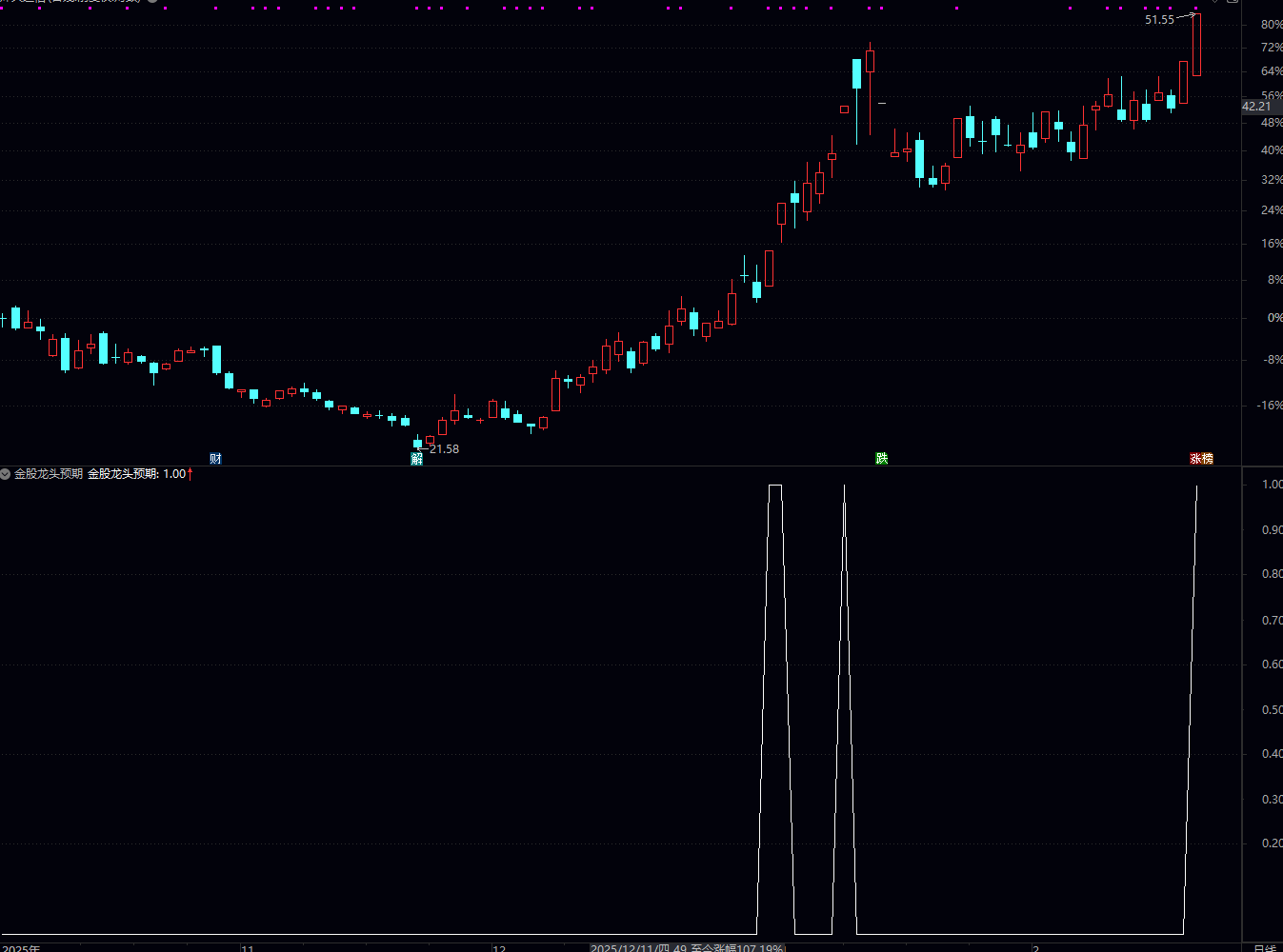Image resolution: width=1283 pixels, height=952 pixels.
Task: Click the 51.55 high price label
Action: click(1159, 20)
